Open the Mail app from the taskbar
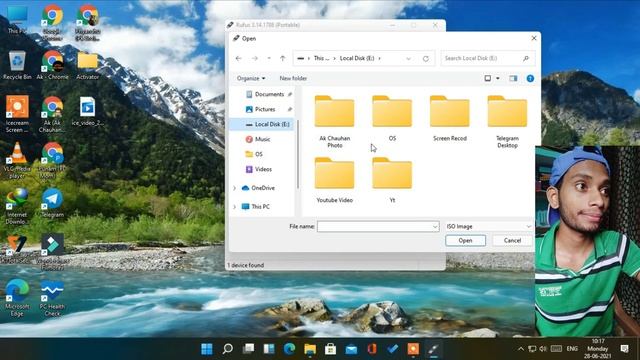The image size is (640, 360). click(x=351, y=349)
